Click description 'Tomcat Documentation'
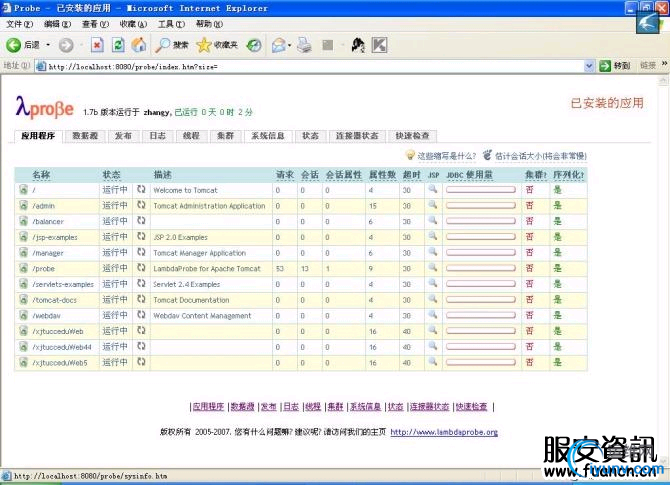The image size is (670, 485). 191,300
